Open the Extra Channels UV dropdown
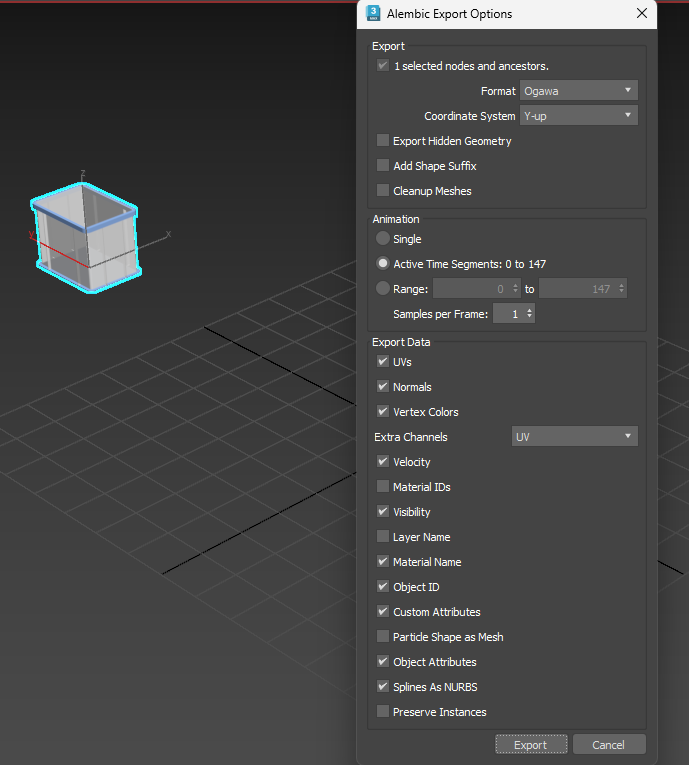Screen dimensions: 689x765 click(574, 437)
